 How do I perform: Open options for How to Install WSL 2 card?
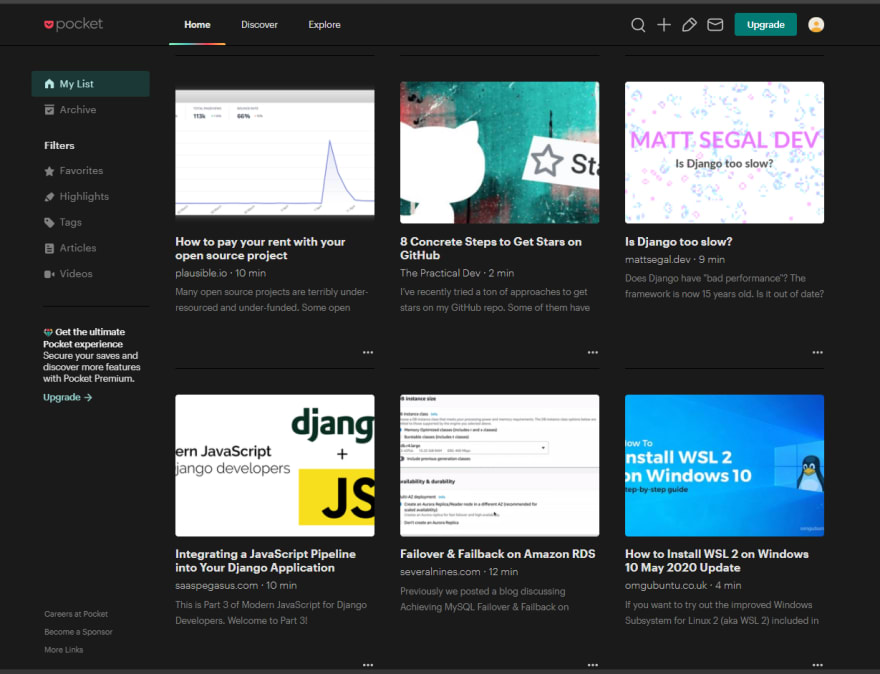point(817,665)
